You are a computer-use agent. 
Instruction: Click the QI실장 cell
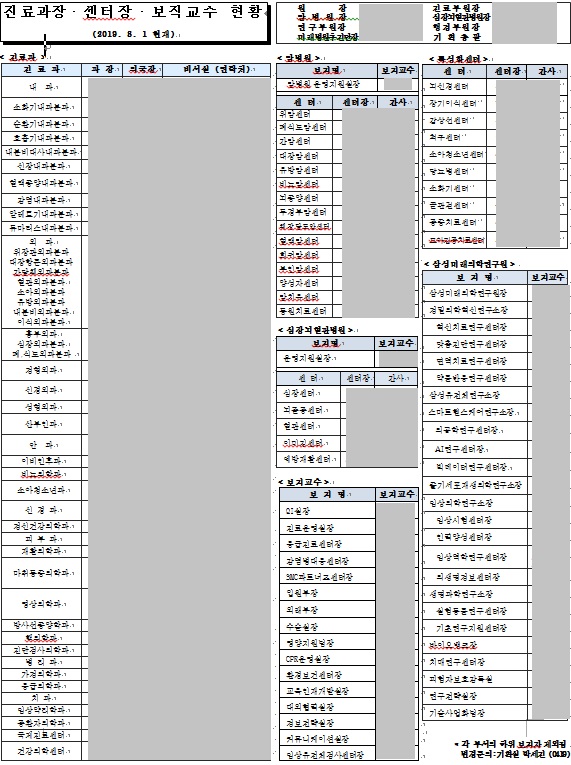[327, 511]
